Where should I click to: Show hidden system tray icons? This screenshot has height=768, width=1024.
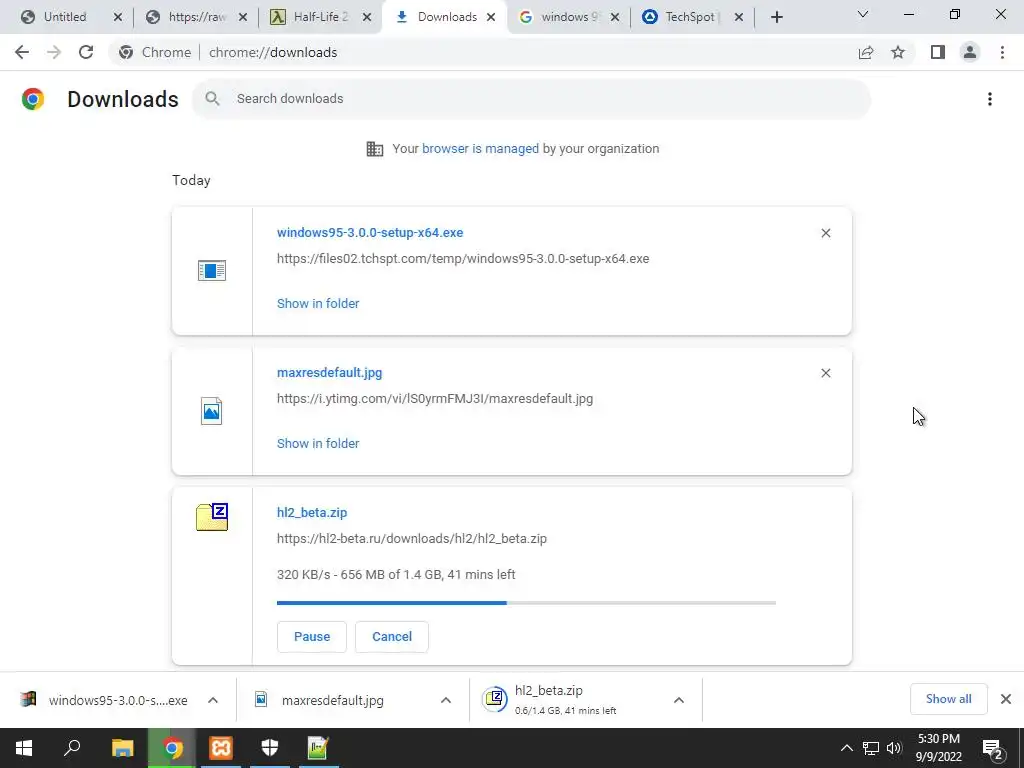tap(846, 748)
